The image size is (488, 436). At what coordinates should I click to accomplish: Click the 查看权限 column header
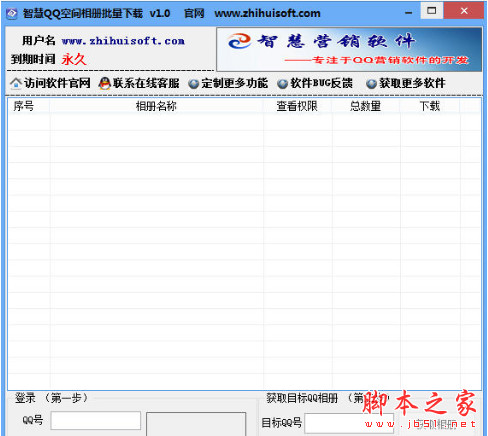click(297, 106)
